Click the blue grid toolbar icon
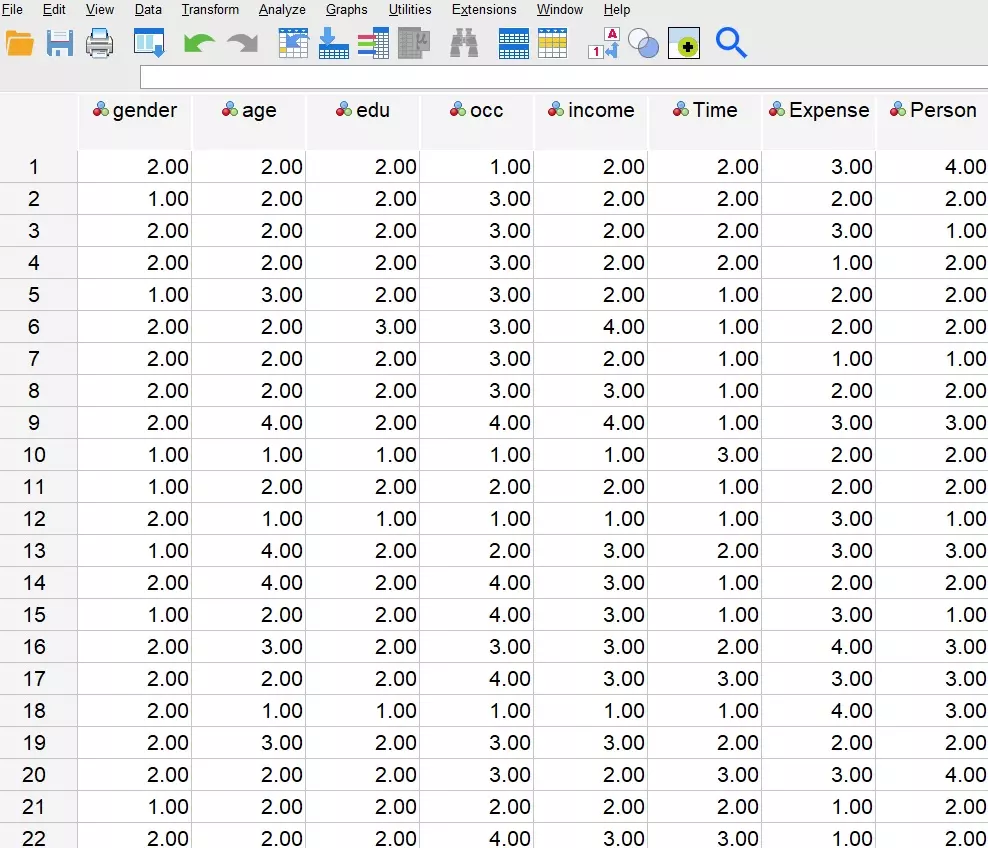 (x=514, y=43)
